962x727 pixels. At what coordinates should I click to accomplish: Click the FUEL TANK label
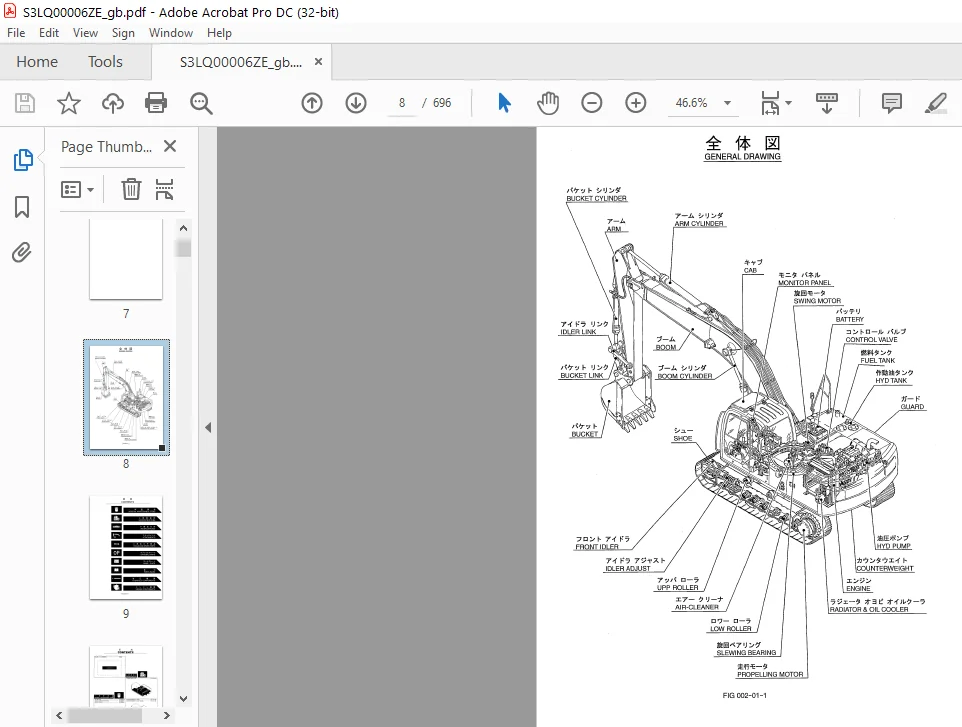(x=877, y=361)
